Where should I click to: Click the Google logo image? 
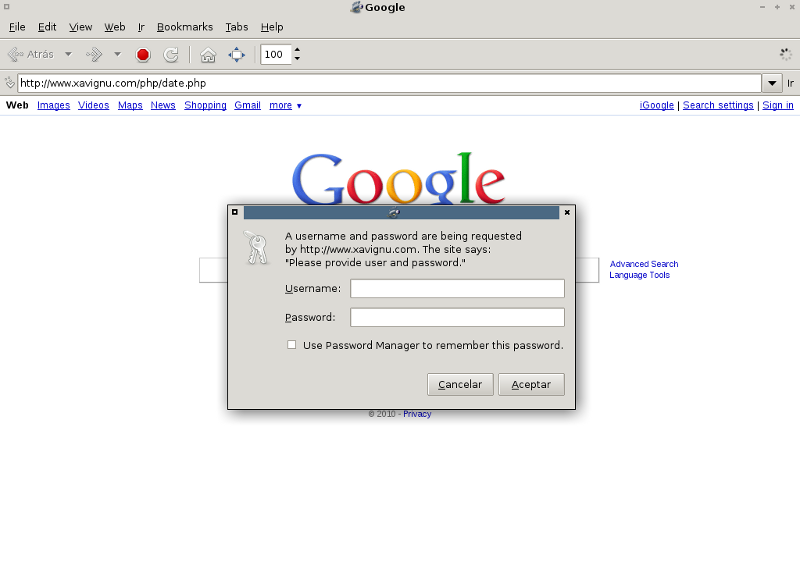click(x=398, y=179)
